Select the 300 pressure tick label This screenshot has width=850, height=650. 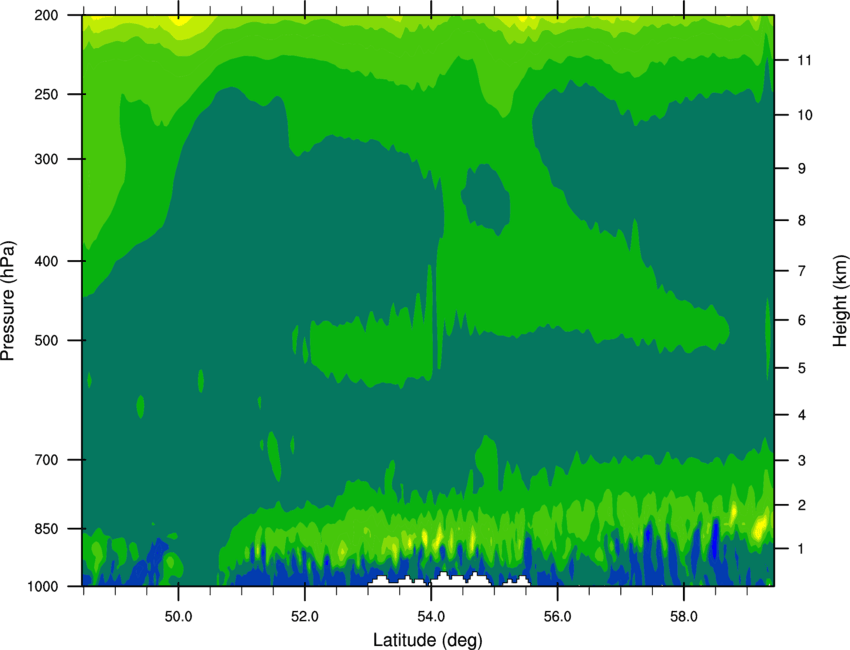[x=46, y=159]
